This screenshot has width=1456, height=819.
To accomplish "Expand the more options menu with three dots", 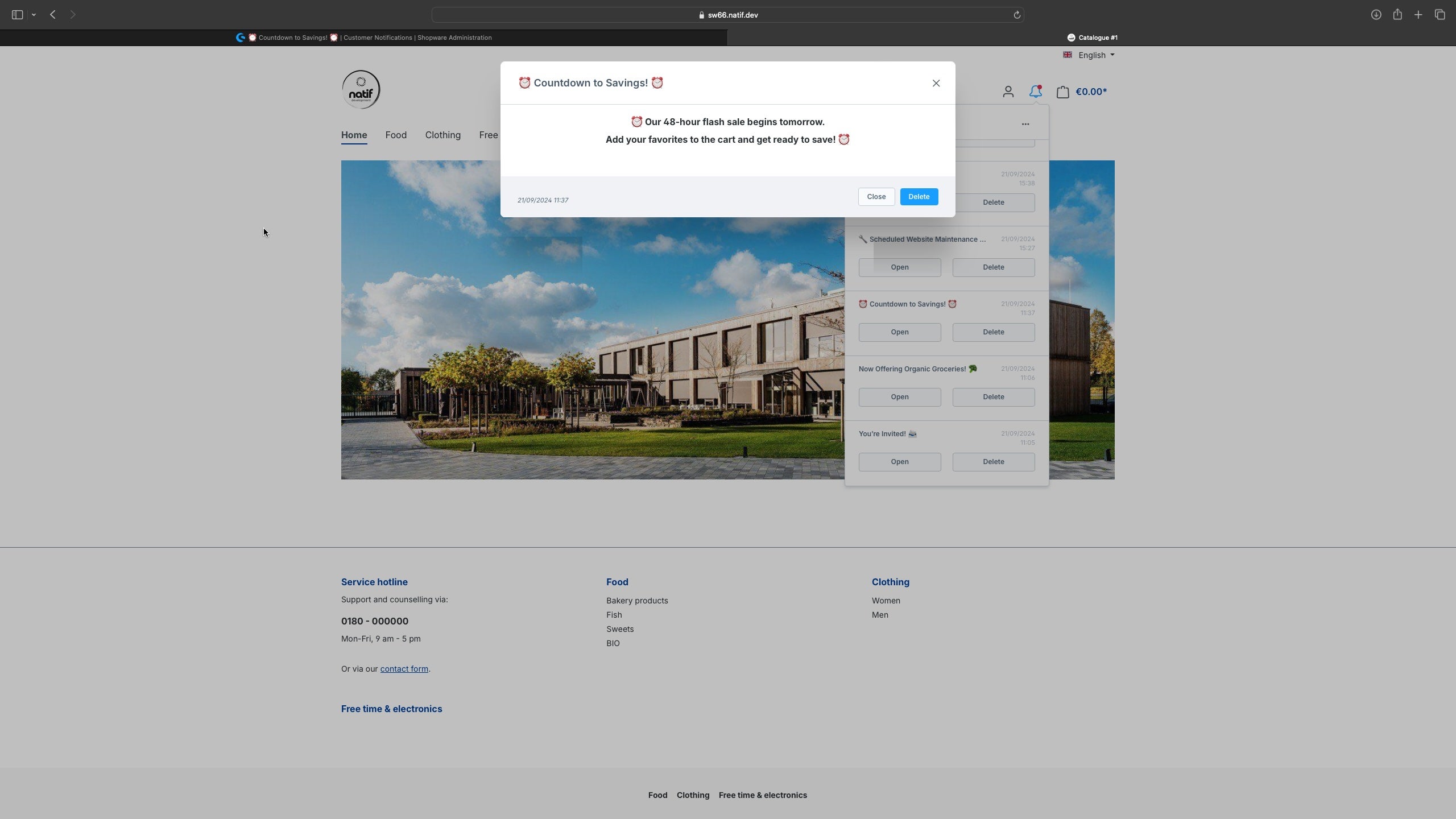I will [x=1025, y=123].
